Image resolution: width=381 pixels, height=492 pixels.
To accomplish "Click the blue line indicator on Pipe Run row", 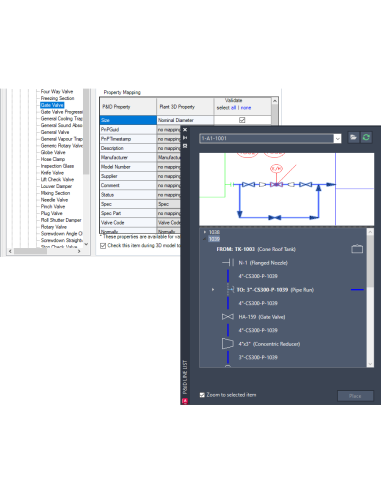I will [x=357, y=290].
